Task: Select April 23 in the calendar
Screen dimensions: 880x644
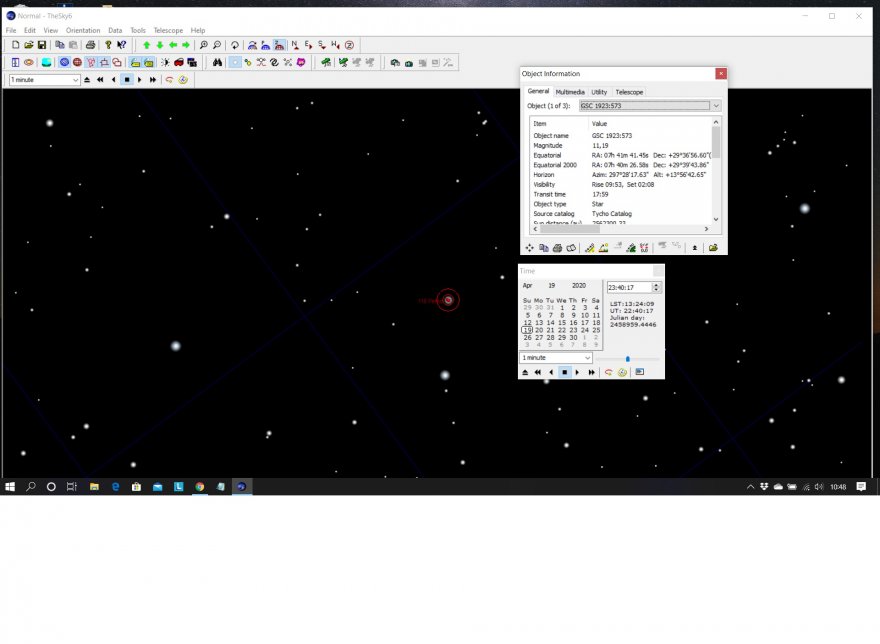Action: (573, 330)
